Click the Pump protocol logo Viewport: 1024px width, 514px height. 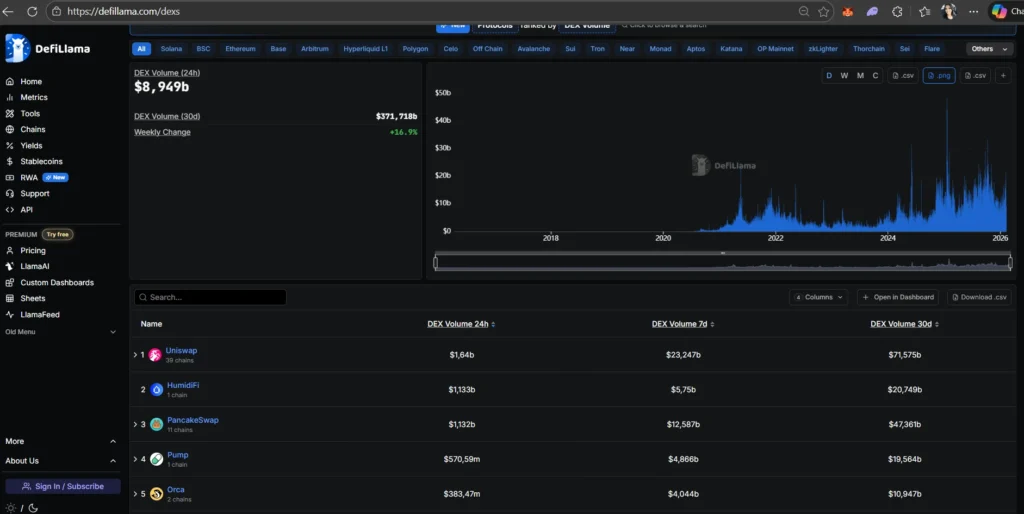(157, 459)
